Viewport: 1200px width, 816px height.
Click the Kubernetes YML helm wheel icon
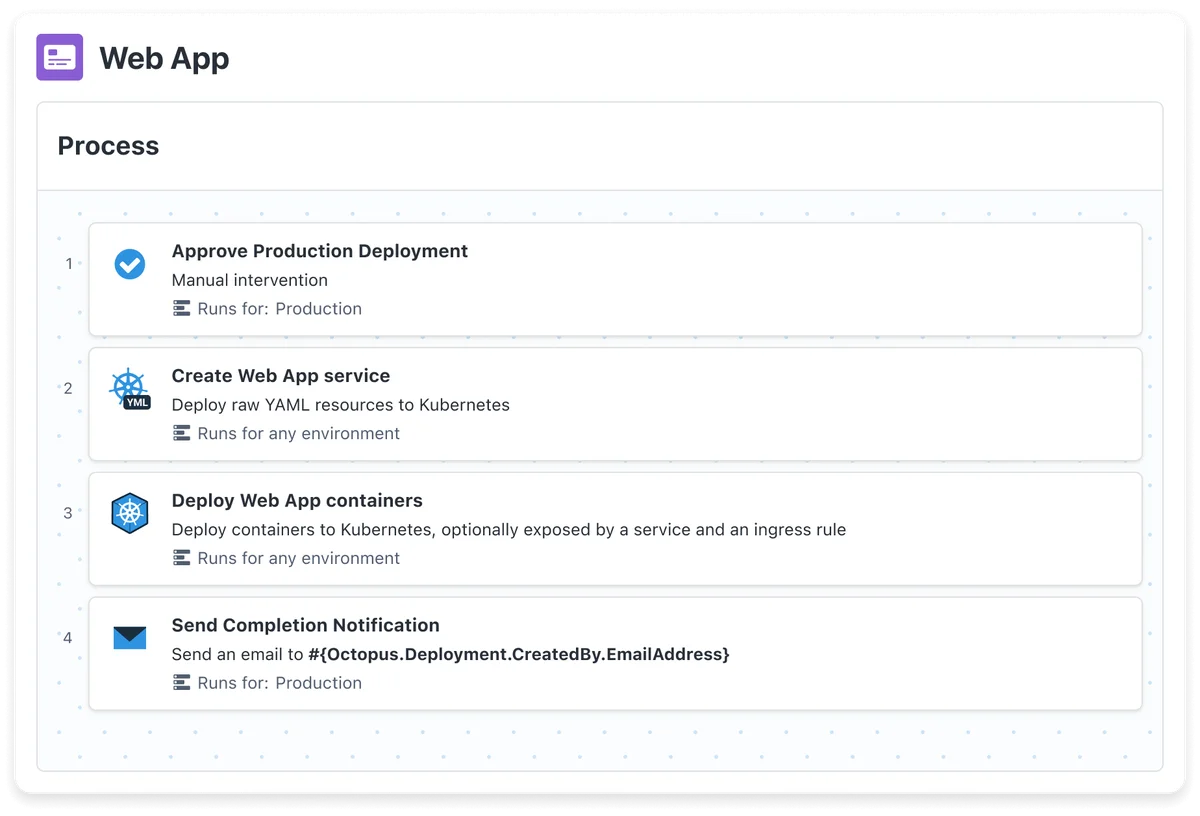pyautogui.click(x=130, y=389)
